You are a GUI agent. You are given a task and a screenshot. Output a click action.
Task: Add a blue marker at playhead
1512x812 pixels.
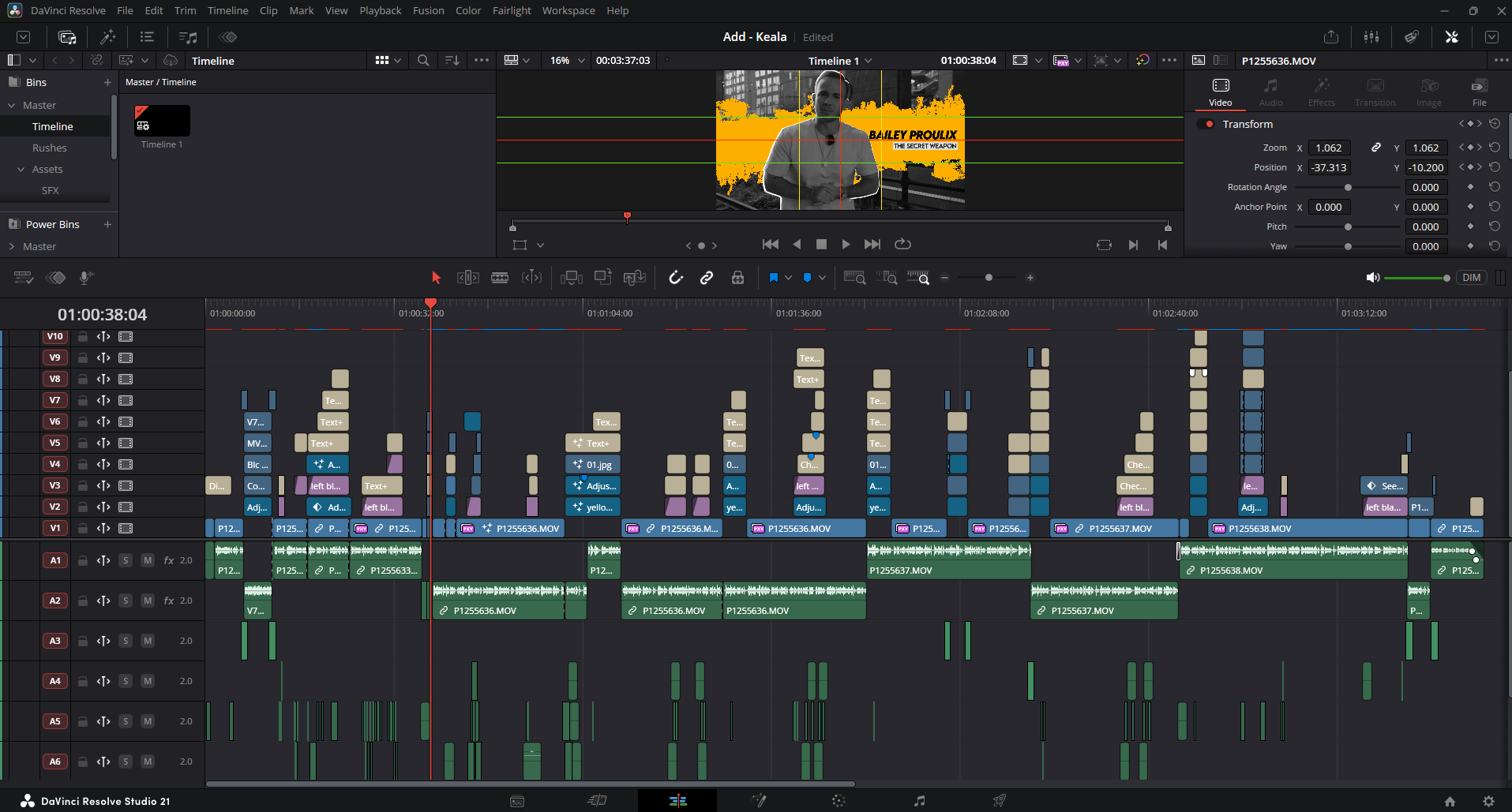click(807, 278)
